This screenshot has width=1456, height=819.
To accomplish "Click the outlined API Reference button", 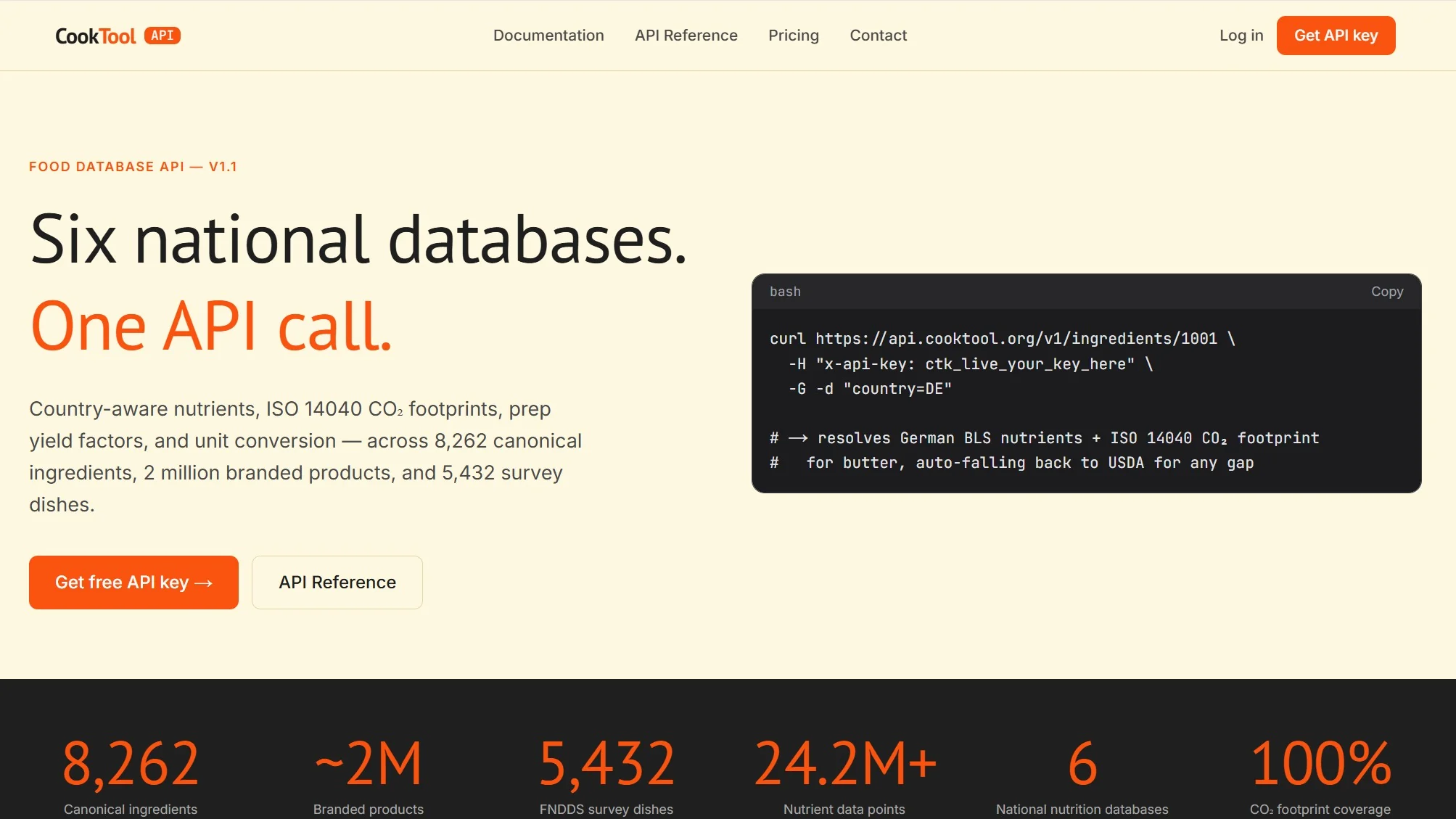I will click(337, 583).
